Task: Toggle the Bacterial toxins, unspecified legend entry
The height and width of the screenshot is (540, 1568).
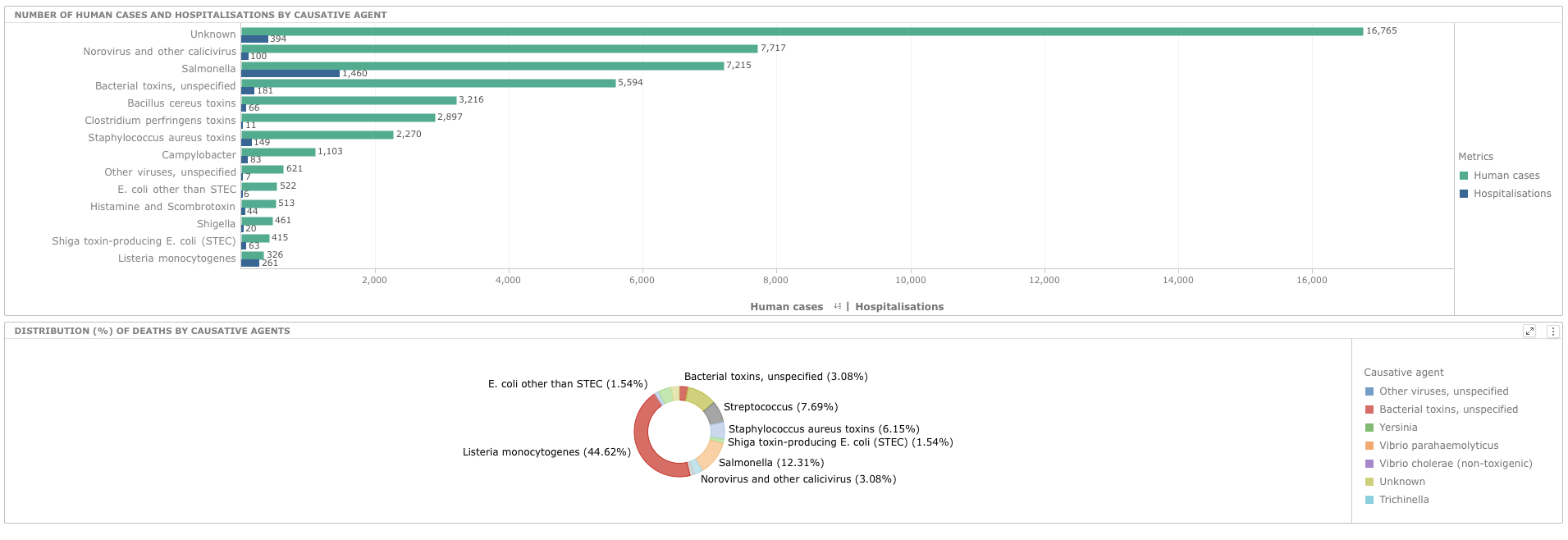Action: pos(1448,410)
